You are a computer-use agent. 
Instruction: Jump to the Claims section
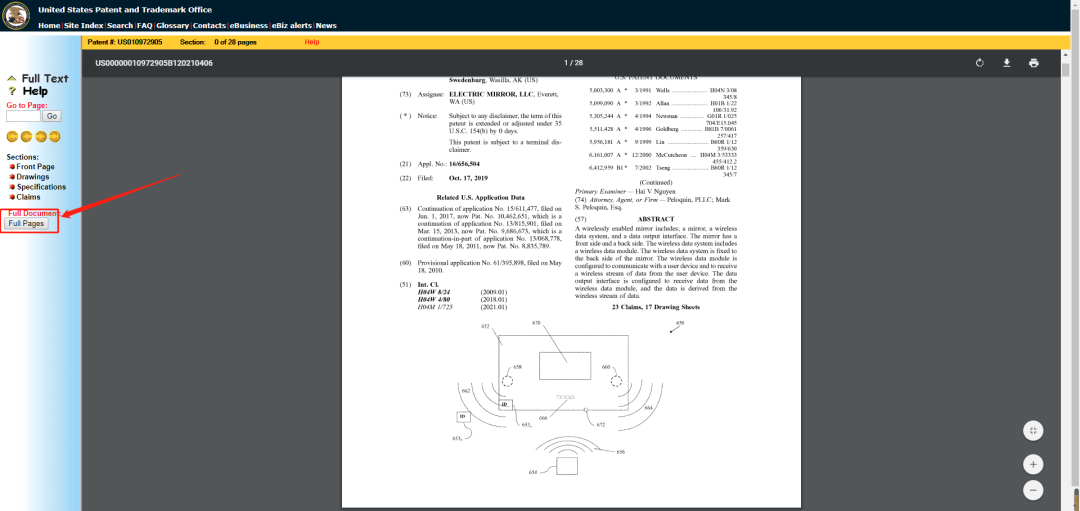click(28, 197)
